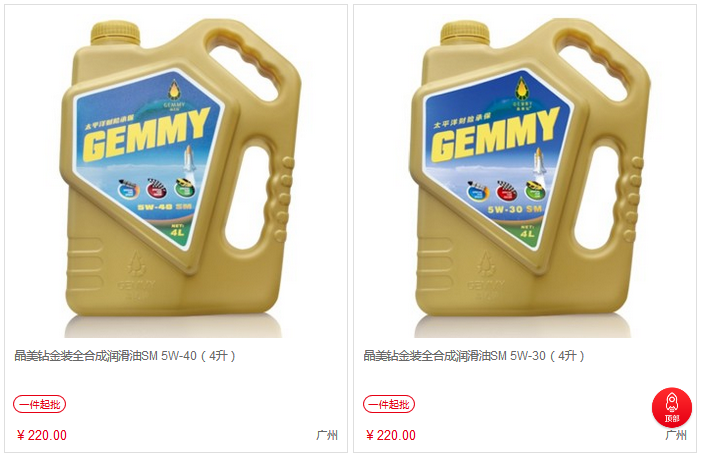701x456 pixels.
Task: Open the 5W-40 GEMMY oil bottle image
Action: [176, 177]
